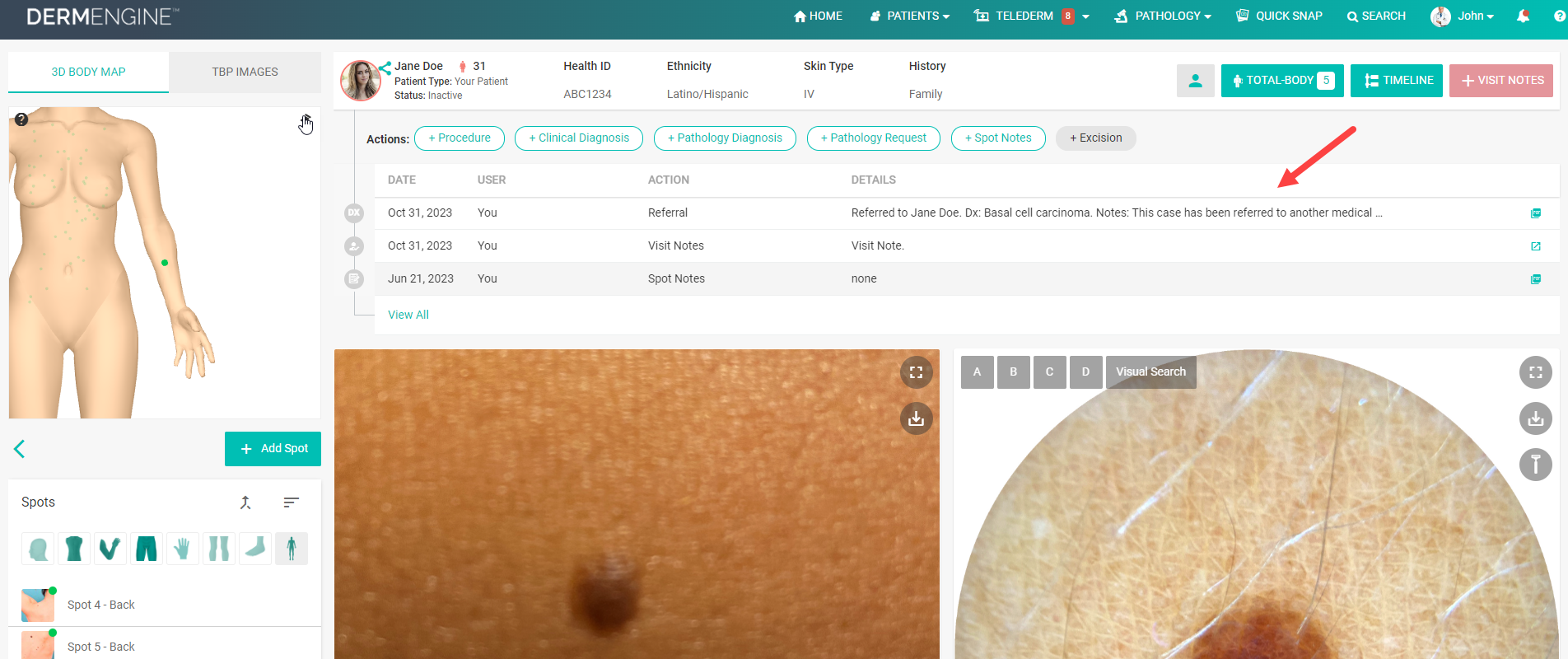
Task: Open the Patients dropdown menu
Action: click(909, 16)
